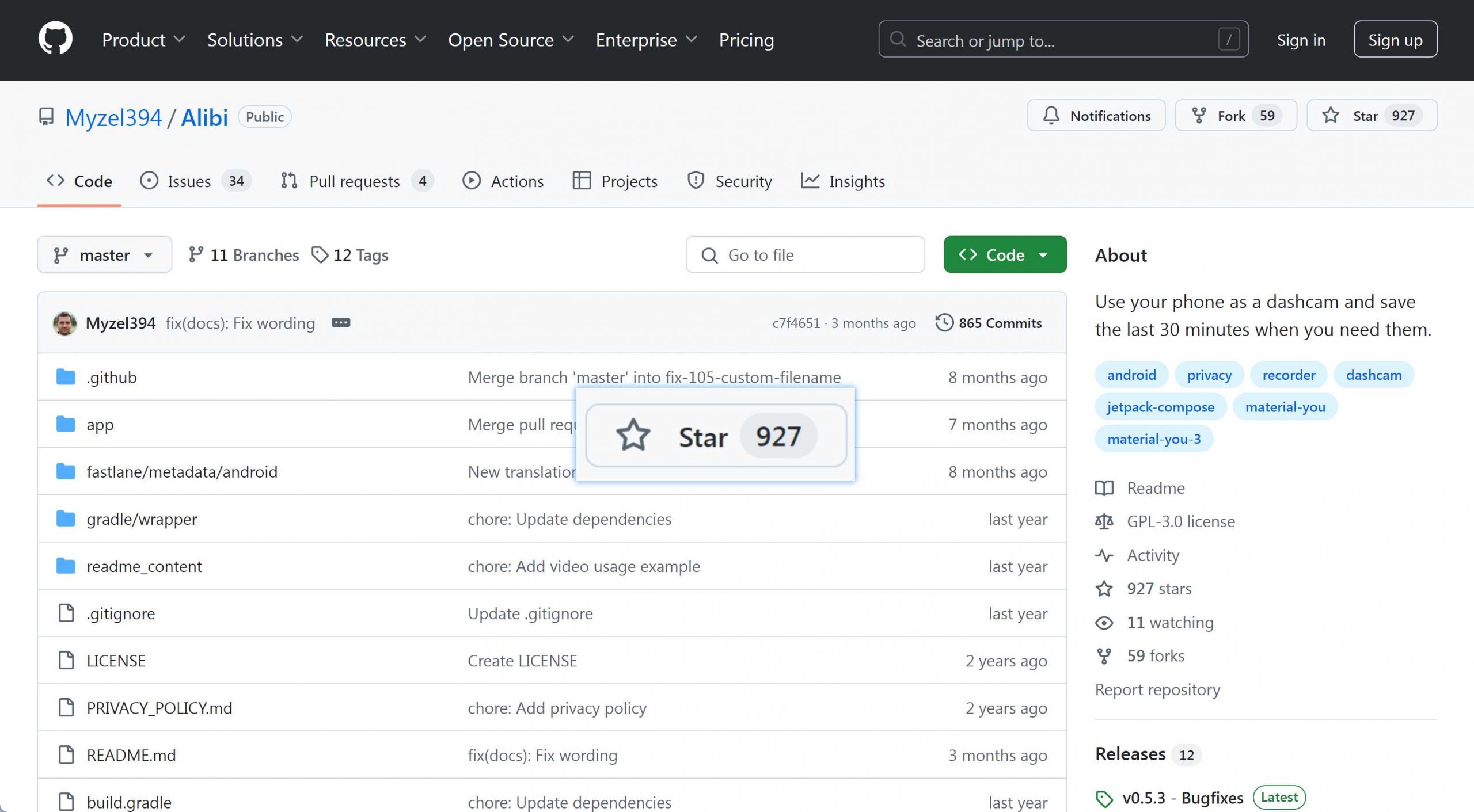Click the tag icon beside 12 Tags
1474x812 pixels.
click(320, 254)
